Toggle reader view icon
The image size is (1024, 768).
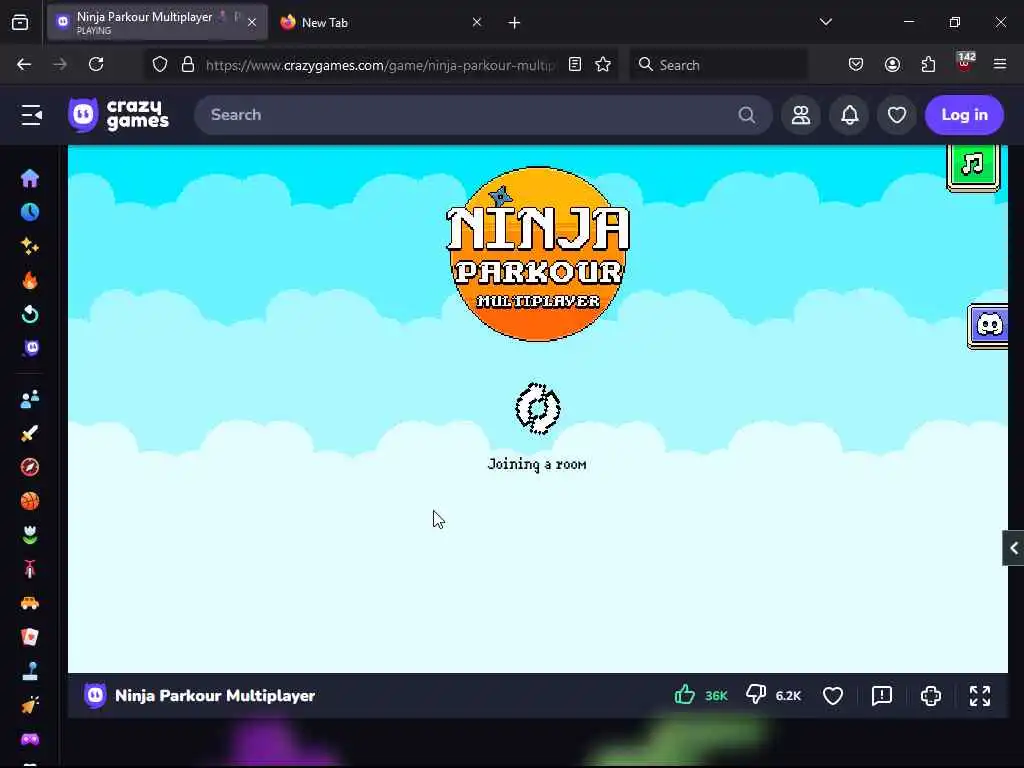point(575,64)
